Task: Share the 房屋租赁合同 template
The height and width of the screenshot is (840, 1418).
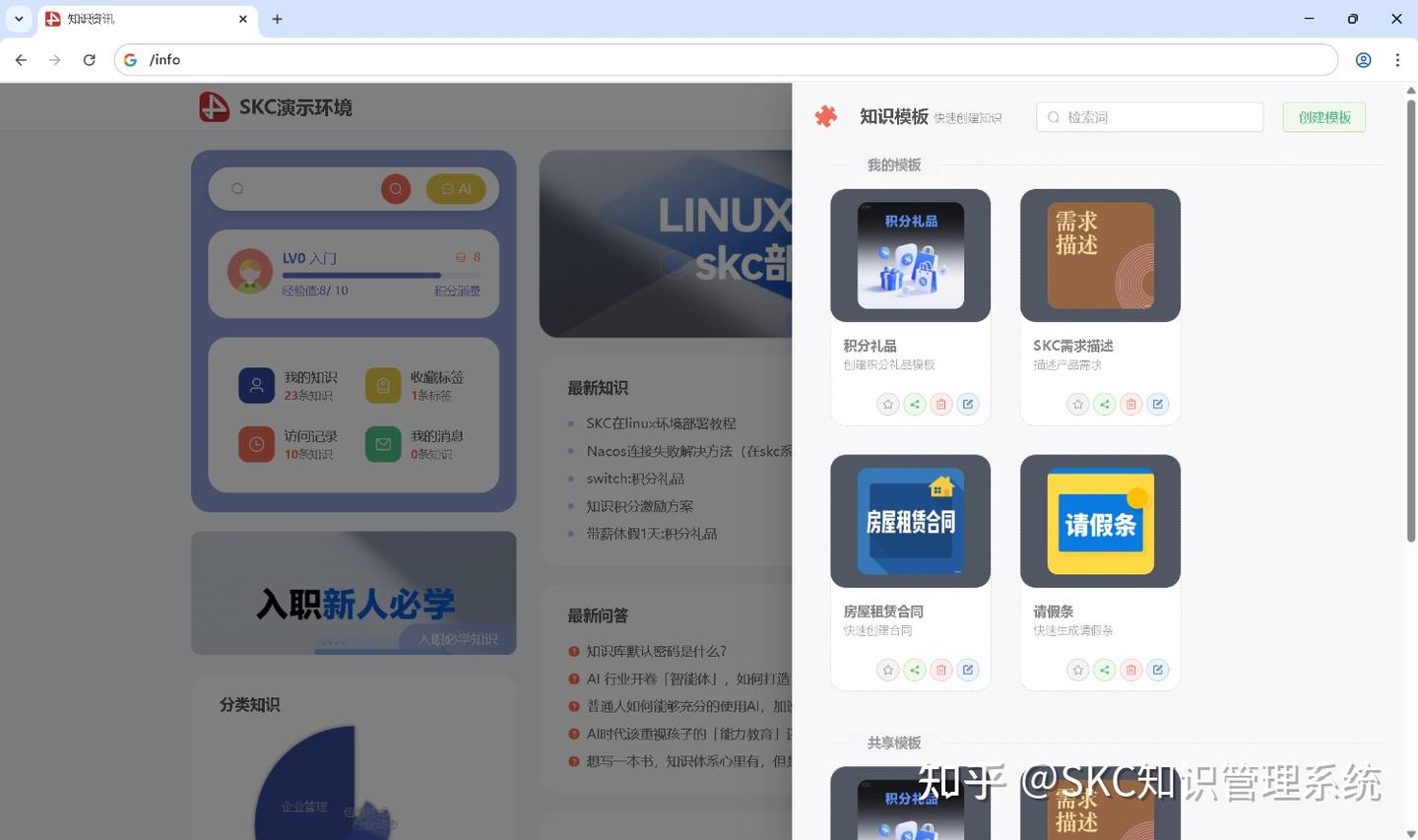Action: click(x=915, y=670)
